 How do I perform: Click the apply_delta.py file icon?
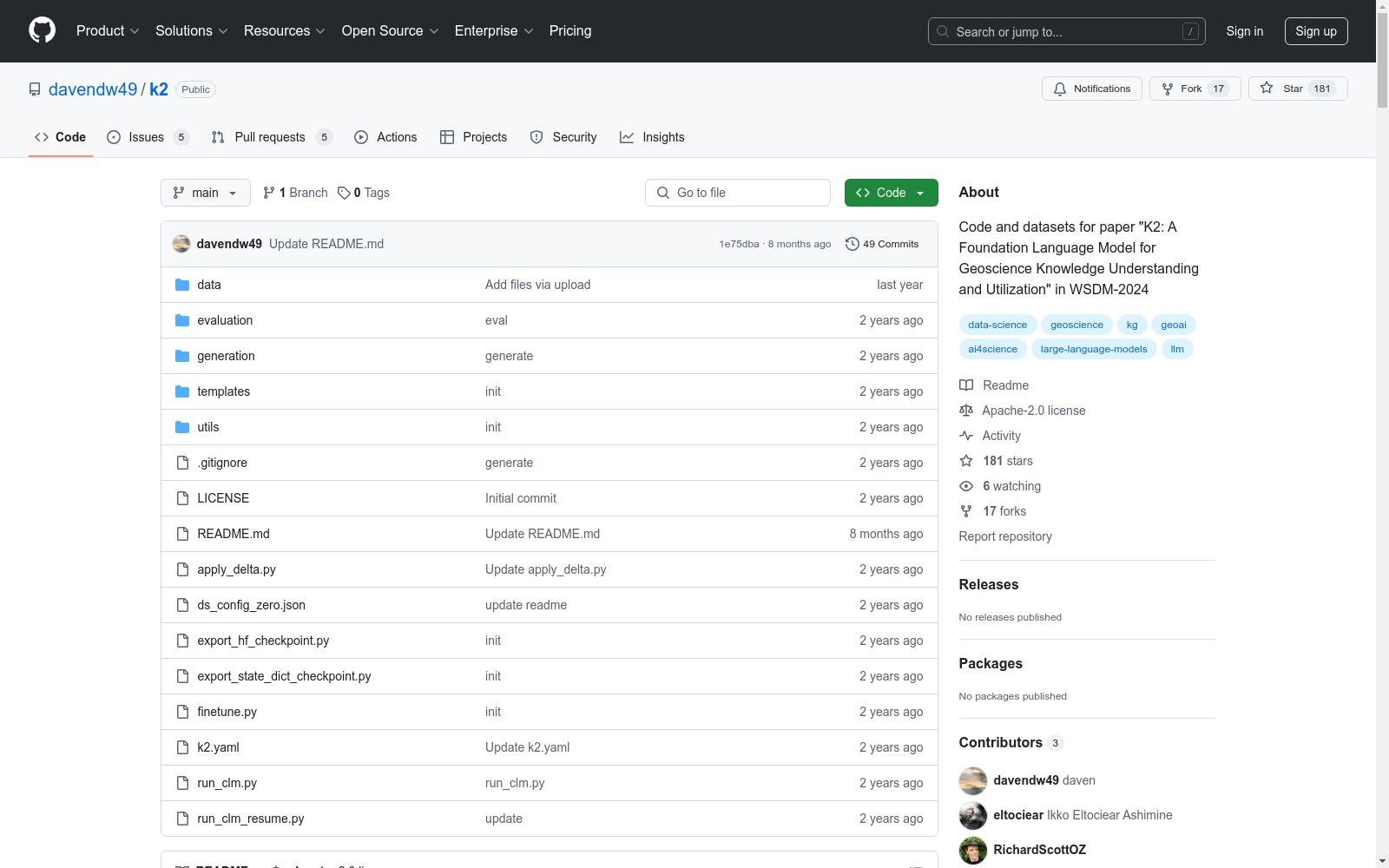coord(182,569)
